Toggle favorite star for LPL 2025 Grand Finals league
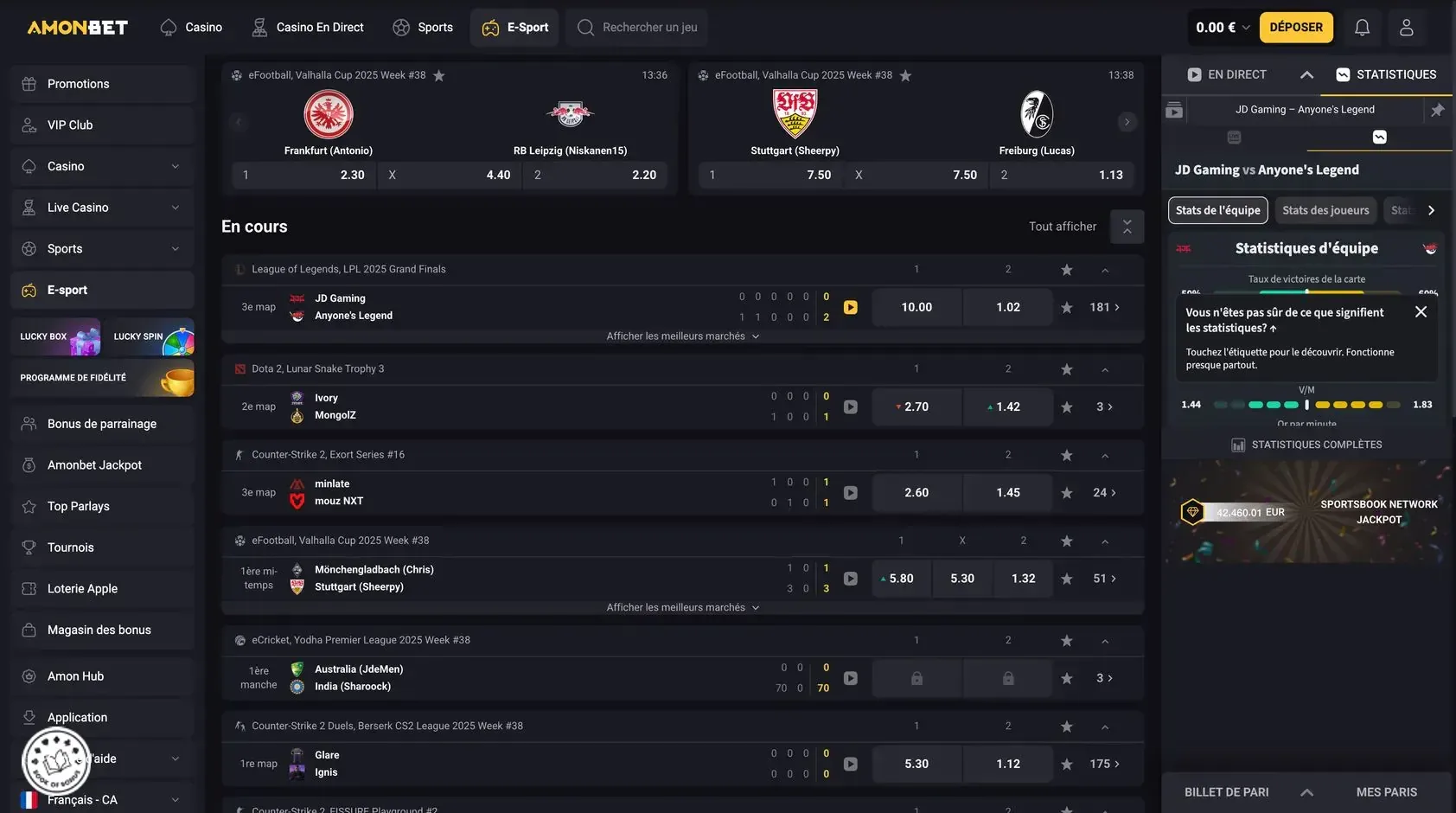 click(1067, 270)
